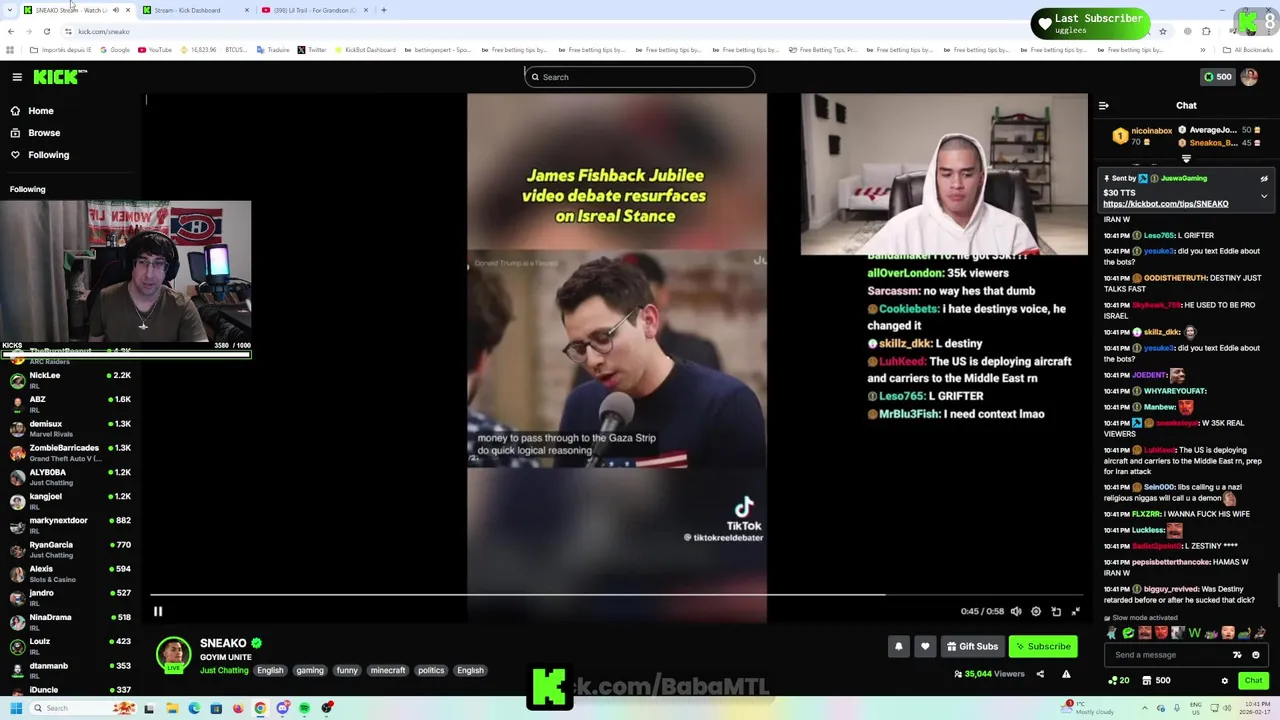Open ZombieBarricades channel in the following list

click(70, 453)
